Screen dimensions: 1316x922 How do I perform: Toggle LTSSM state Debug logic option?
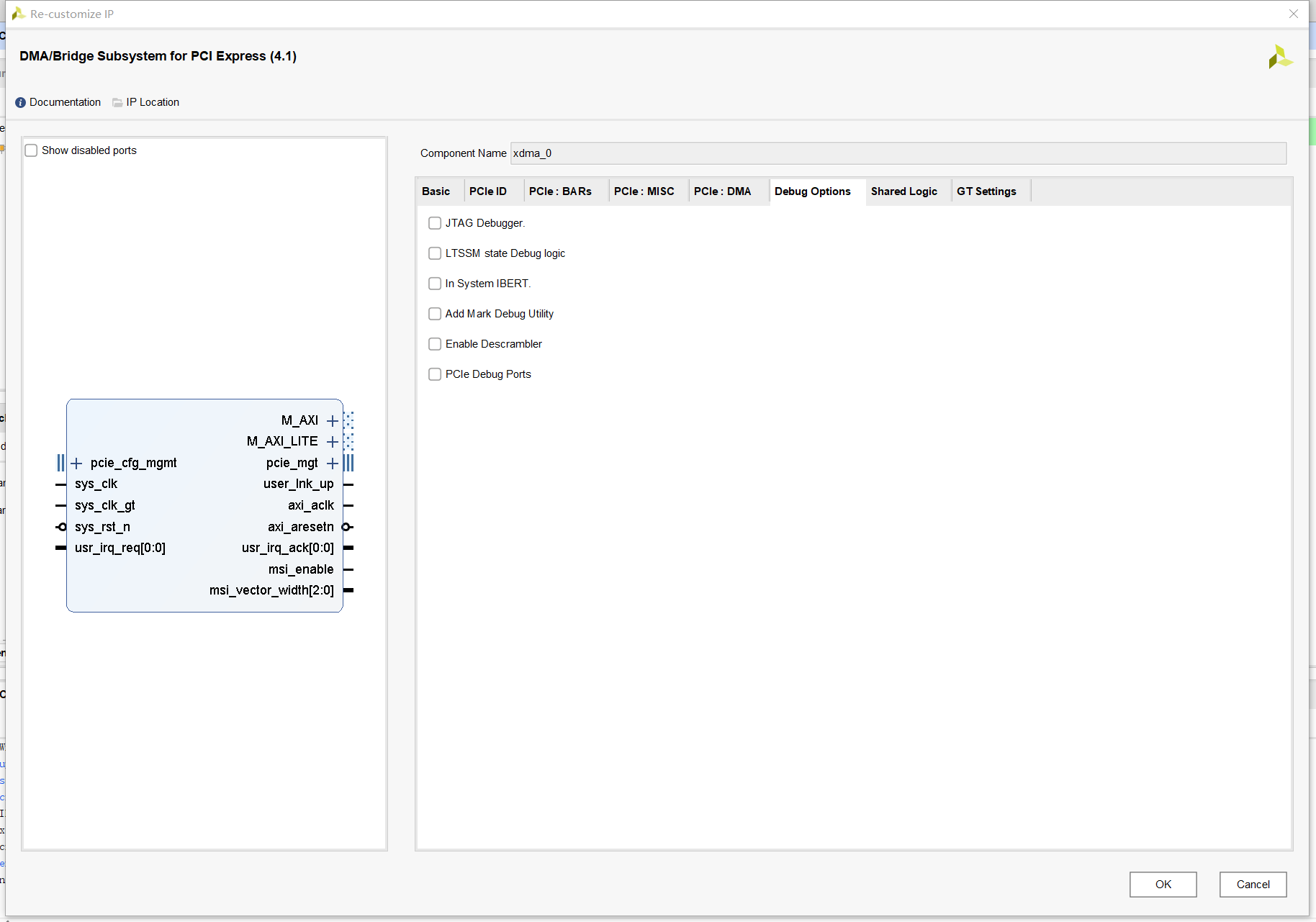pos(435,253)
